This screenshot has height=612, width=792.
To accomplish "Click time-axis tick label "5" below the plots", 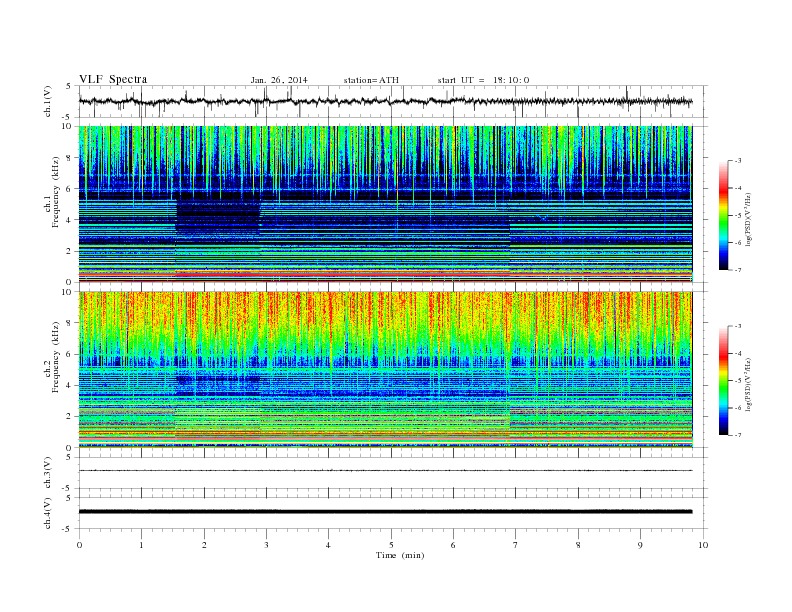I will click(391, 545).
